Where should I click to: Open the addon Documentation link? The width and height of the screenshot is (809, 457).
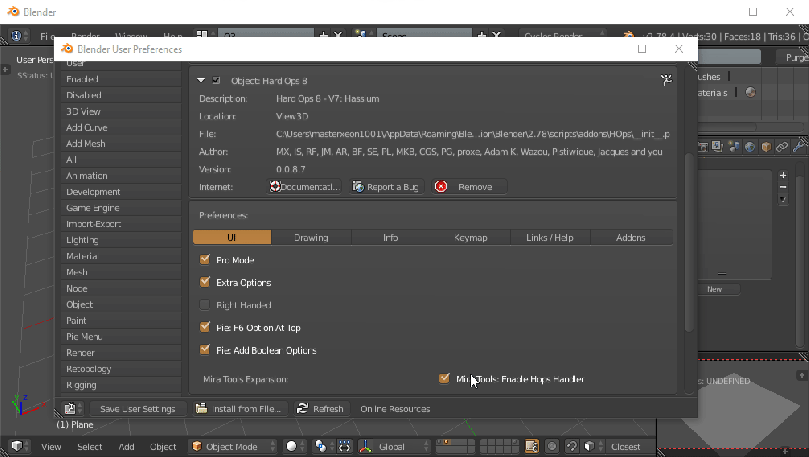[x=305, y=187]
